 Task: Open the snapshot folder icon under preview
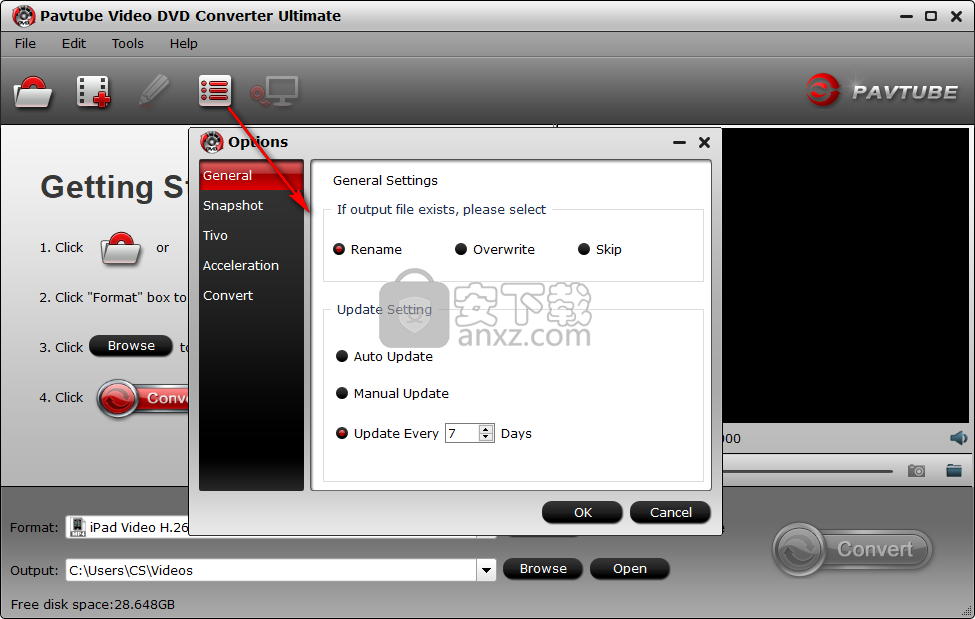pos(954,470)
